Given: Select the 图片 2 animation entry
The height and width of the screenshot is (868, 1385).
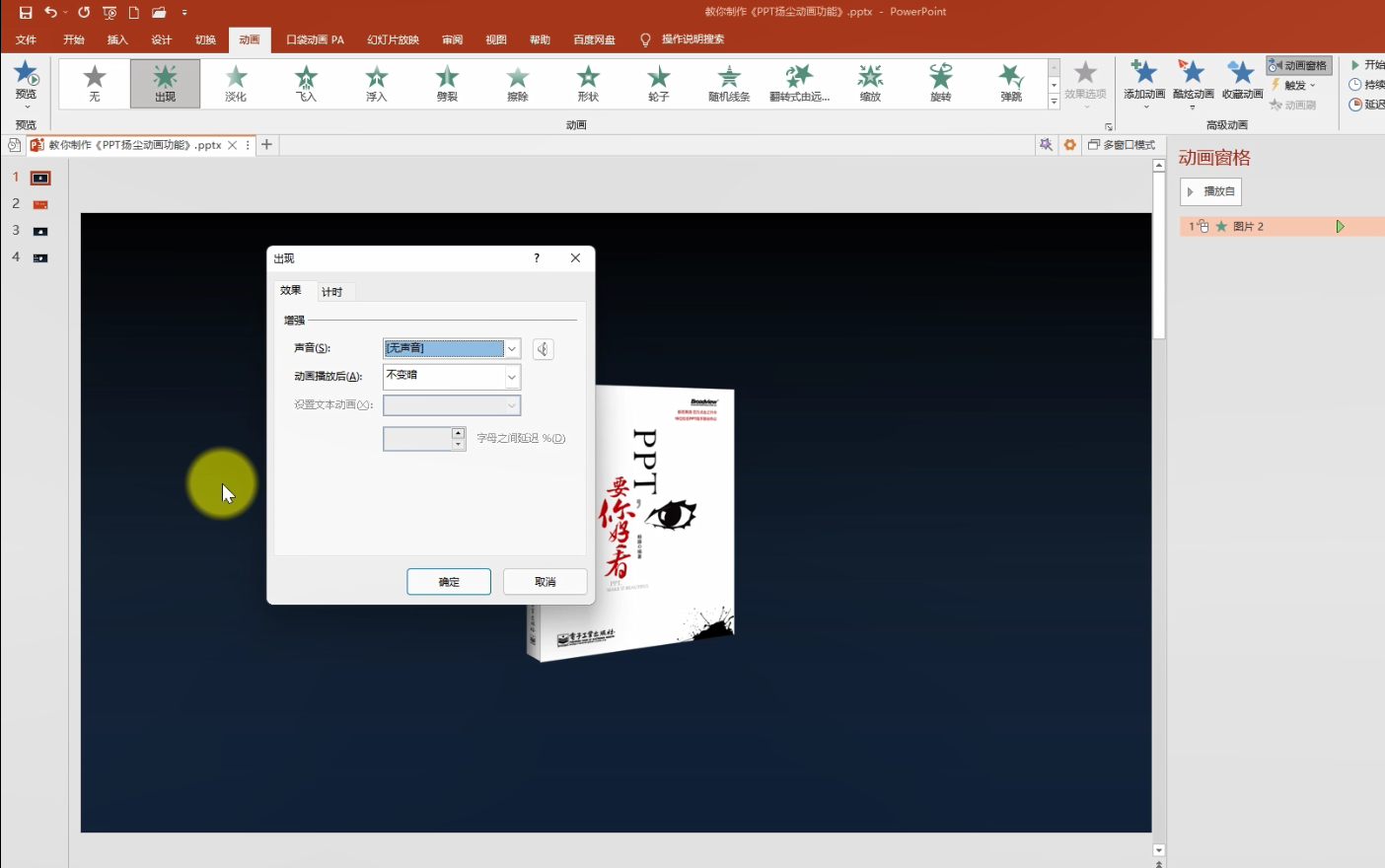Looking at the screenshot, I should 1281,227.
